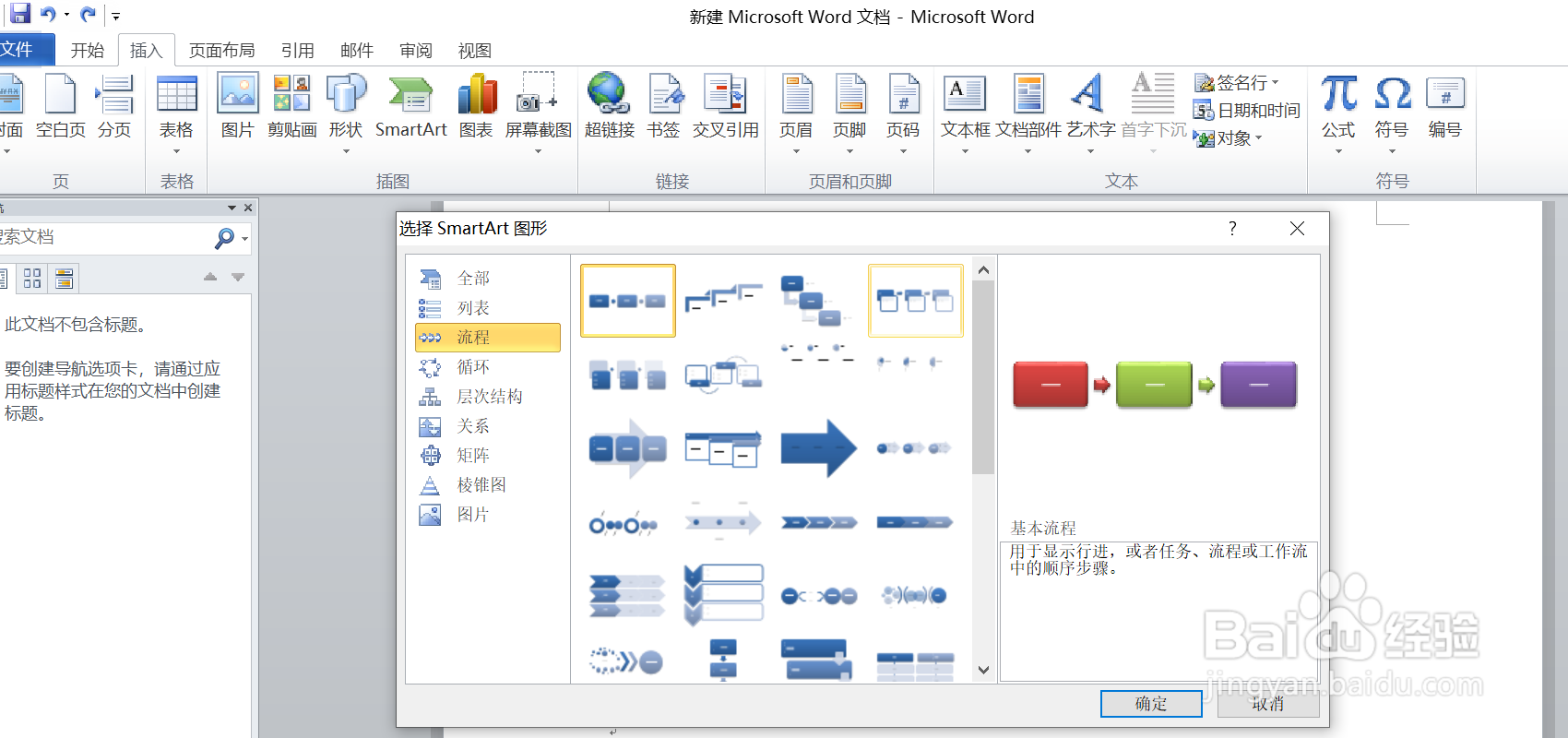The height and width of the screenshot is (738, 1568).
Task: Open Footer (页脚) options
Action: 849,114
